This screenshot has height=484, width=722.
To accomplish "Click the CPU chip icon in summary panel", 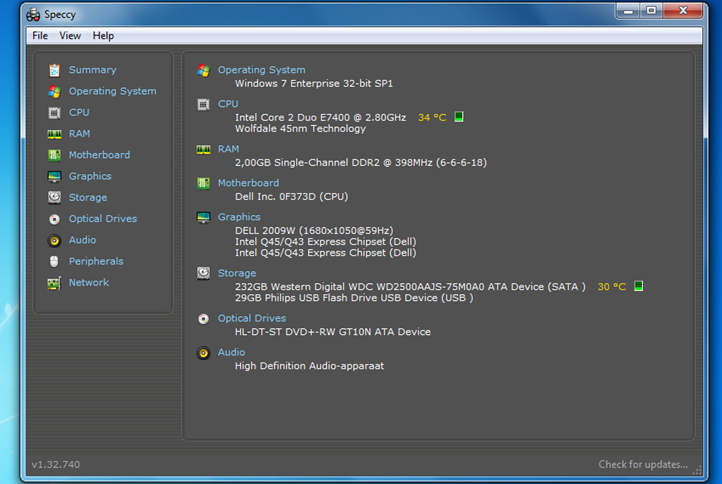I will click(x=204, y=105).
